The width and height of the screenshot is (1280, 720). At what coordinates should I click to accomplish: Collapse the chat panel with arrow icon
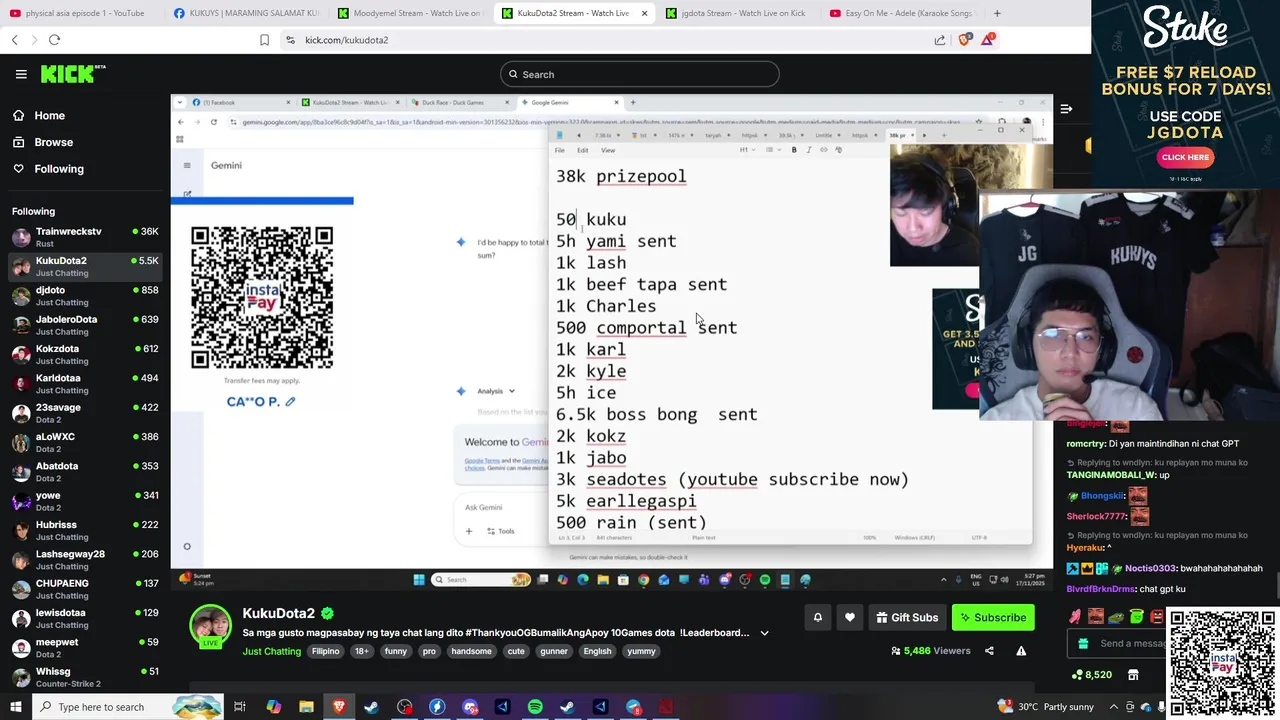[x=1066, y=109]
